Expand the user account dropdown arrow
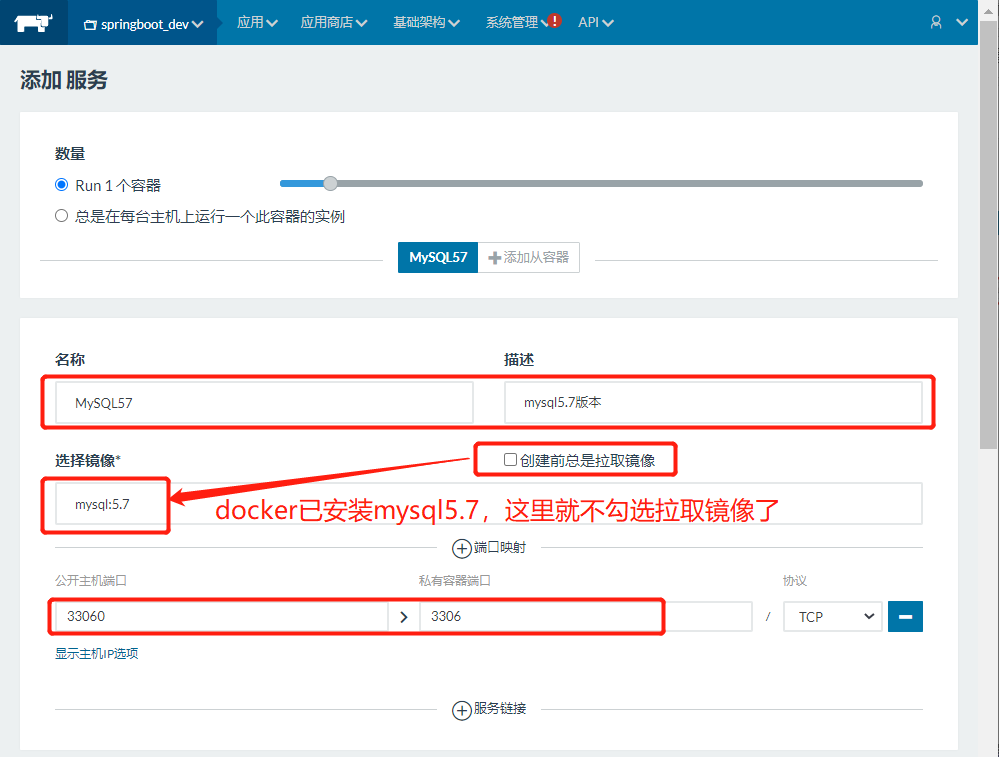 pyautogui.click(x=962, y=22)
